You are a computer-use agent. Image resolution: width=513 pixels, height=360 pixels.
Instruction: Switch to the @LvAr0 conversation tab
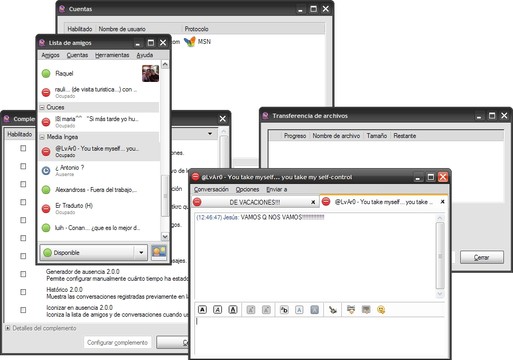(384, 202)
